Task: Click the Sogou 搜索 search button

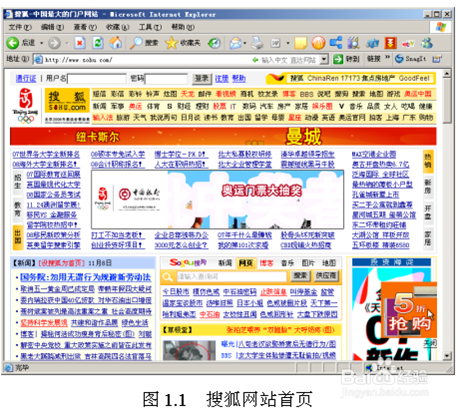Action: (300, 276)
